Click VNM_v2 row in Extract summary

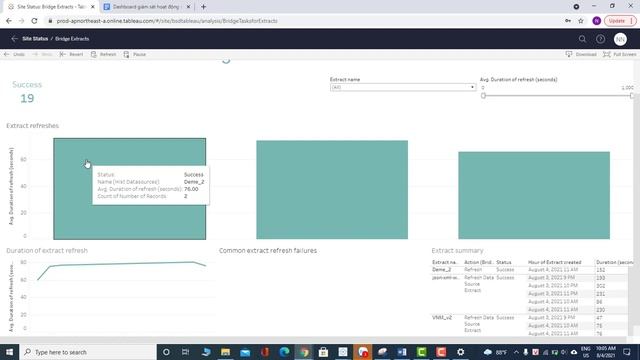pos(529,325)
